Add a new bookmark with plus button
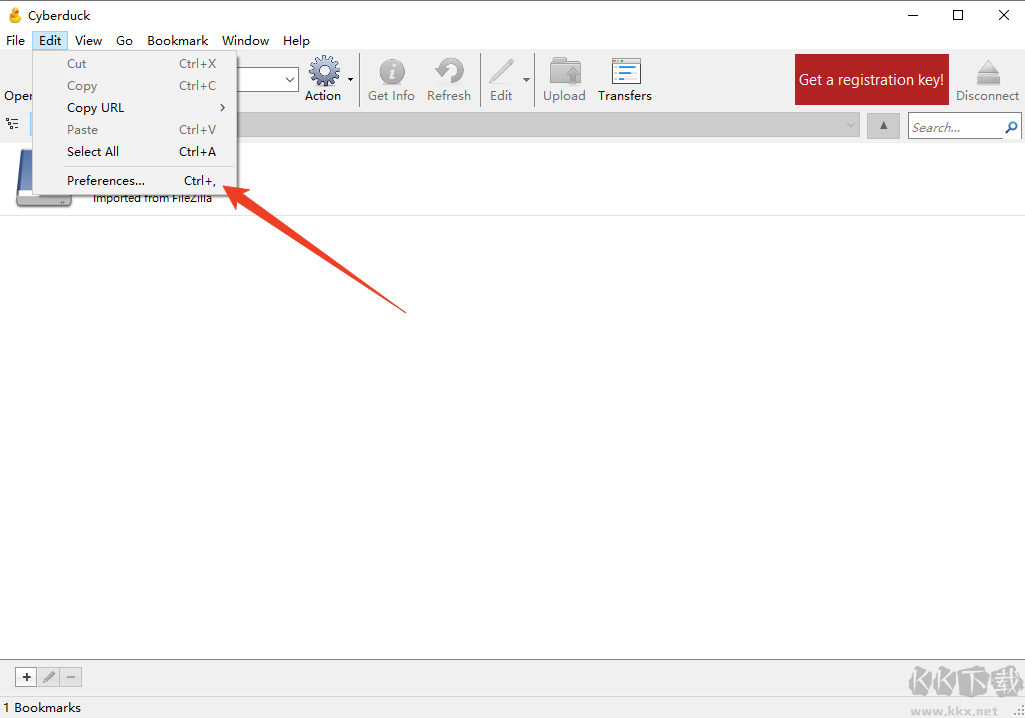Viewport: 1025px width, 718px height. [26, 677]
